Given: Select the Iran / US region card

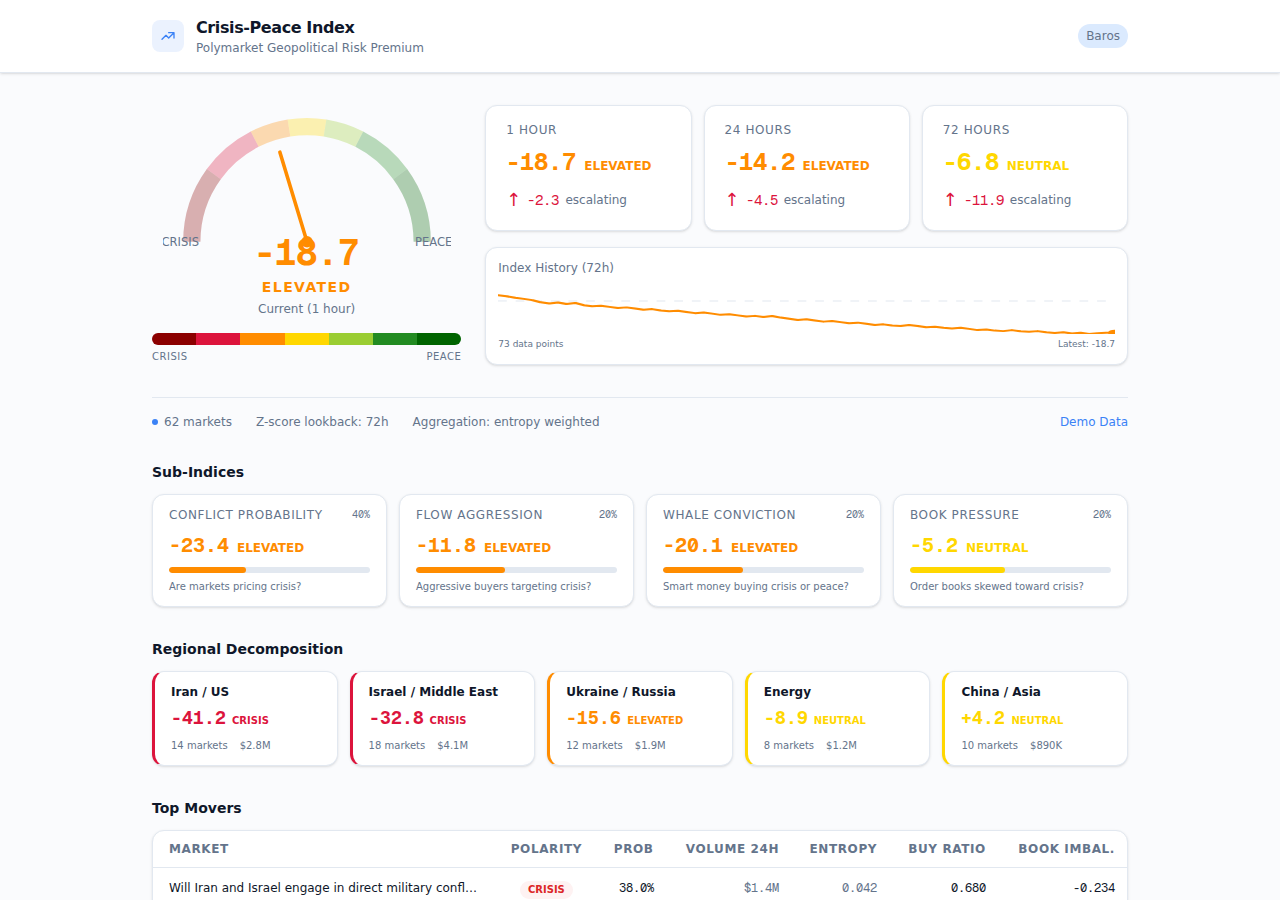Looking at the screenshot, I should [245, 718].
